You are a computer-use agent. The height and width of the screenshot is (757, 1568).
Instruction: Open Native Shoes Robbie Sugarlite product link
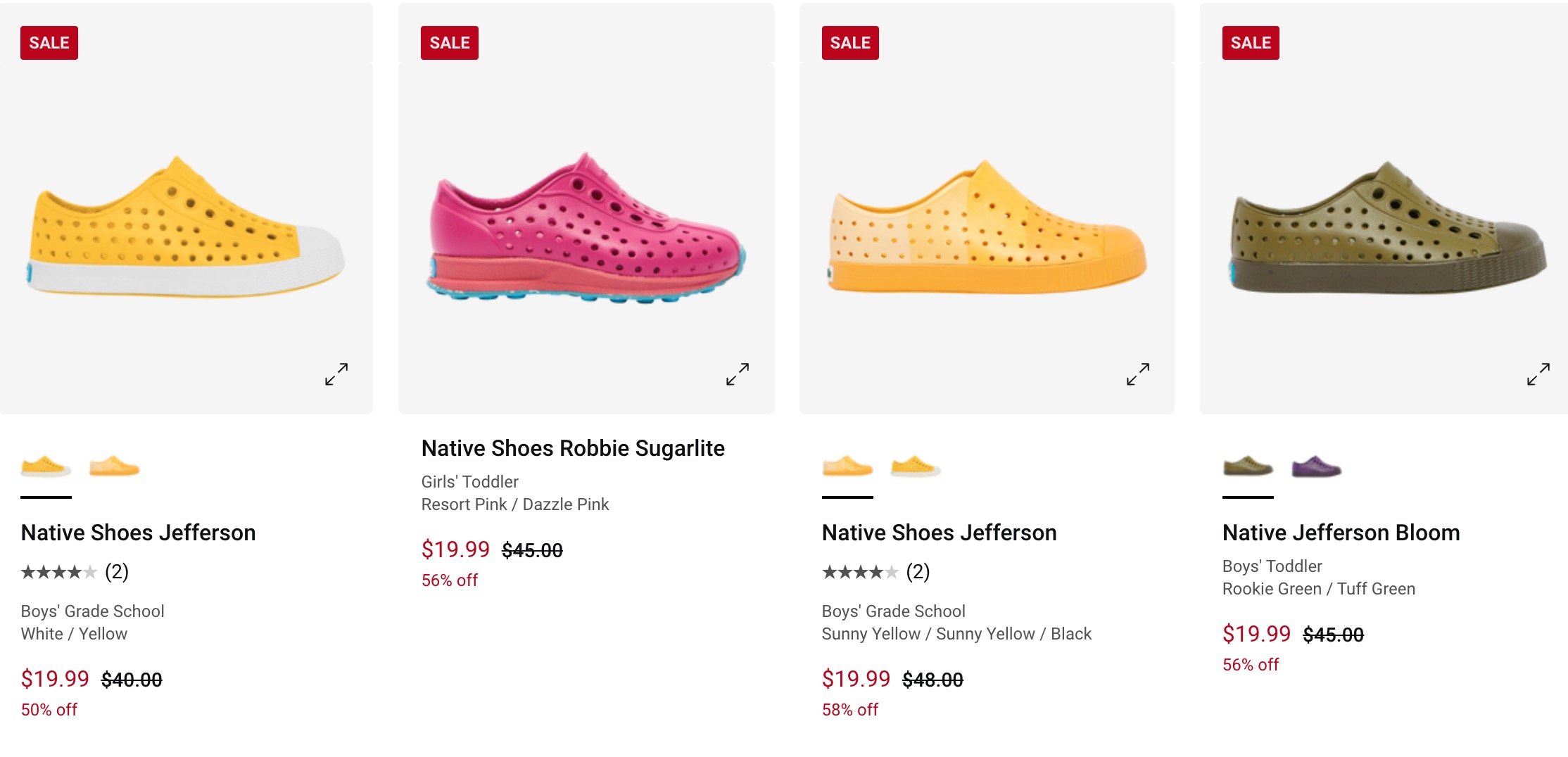(x=573, y=448)
